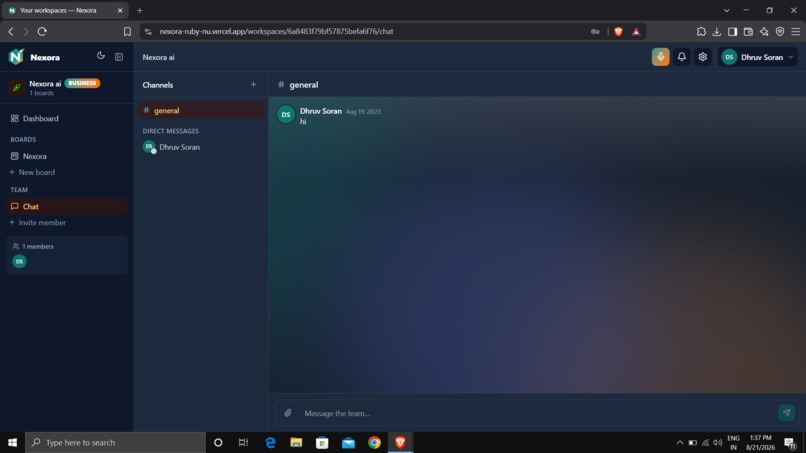Viewport: 806px width, 453px height.
Task: Send the message with paper plane
Action: coord(786,412)
